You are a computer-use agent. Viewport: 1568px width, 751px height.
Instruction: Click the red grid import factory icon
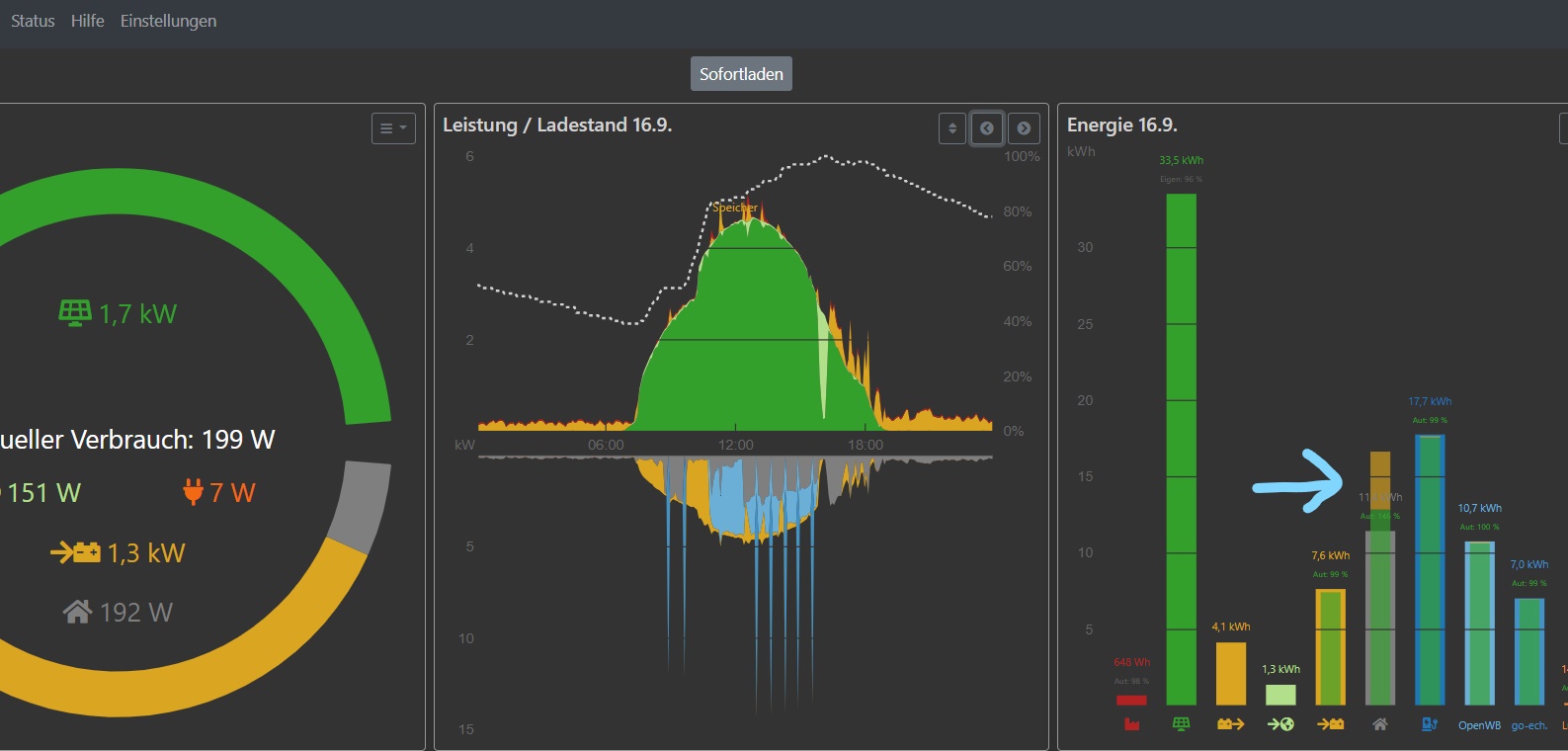[x=1131, y=724]
